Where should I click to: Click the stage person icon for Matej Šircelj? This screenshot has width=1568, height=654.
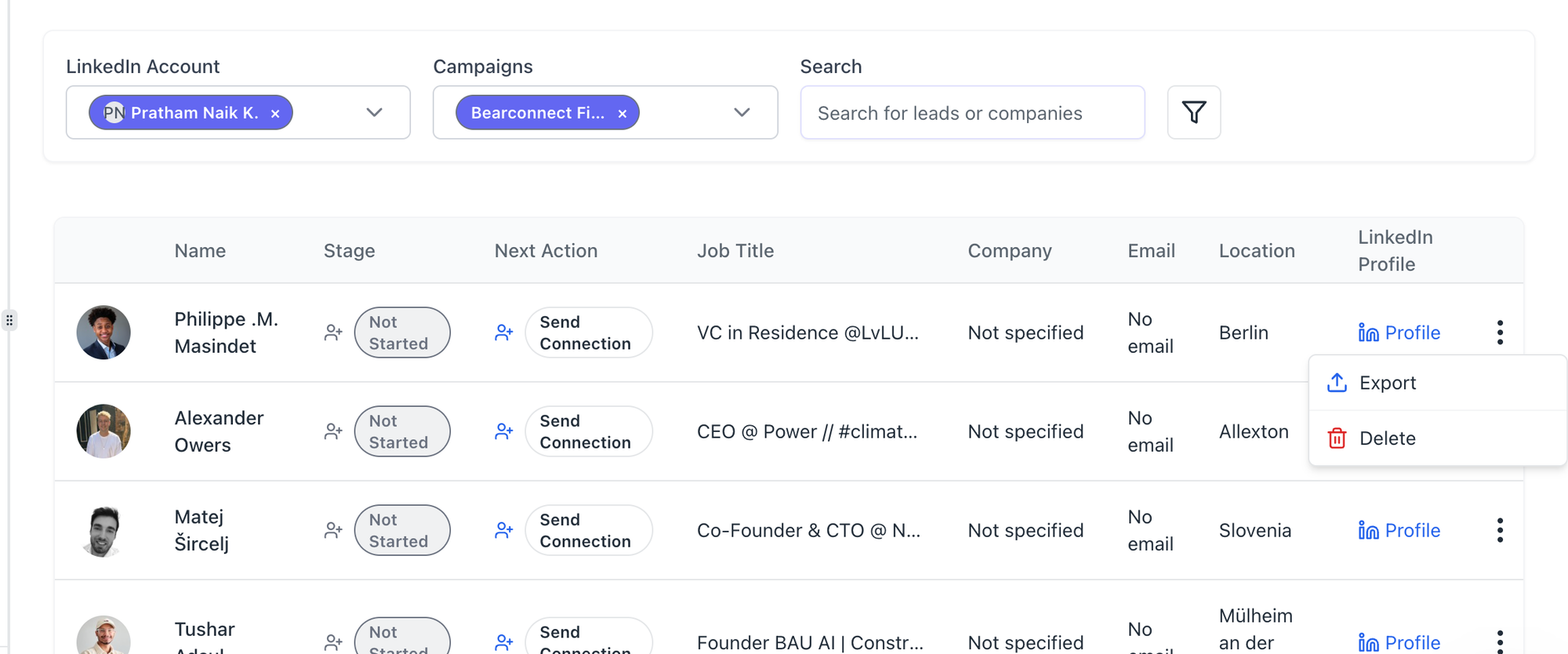[x=333, y=530]
